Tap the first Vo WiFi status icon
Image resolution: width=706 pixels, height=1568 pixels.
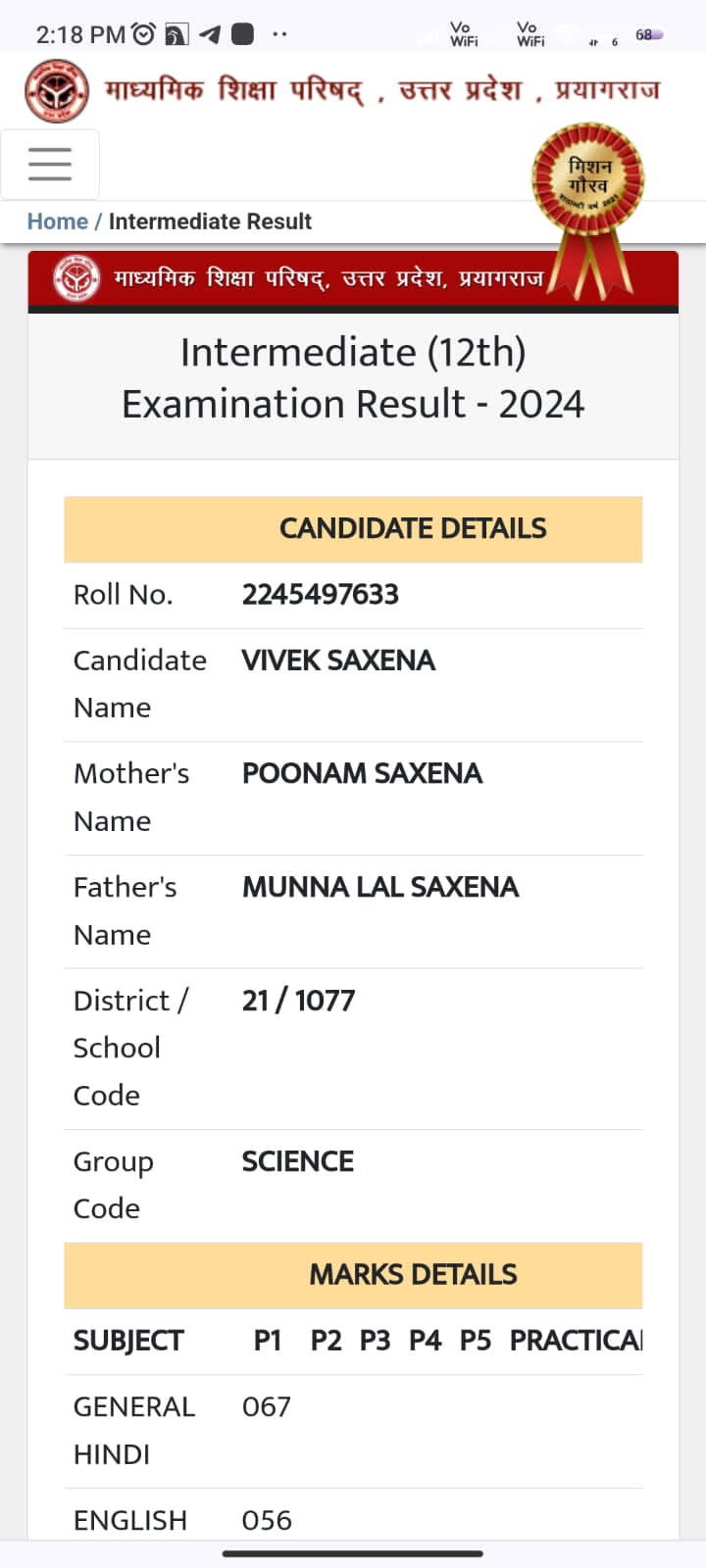(x=463, y=34)
